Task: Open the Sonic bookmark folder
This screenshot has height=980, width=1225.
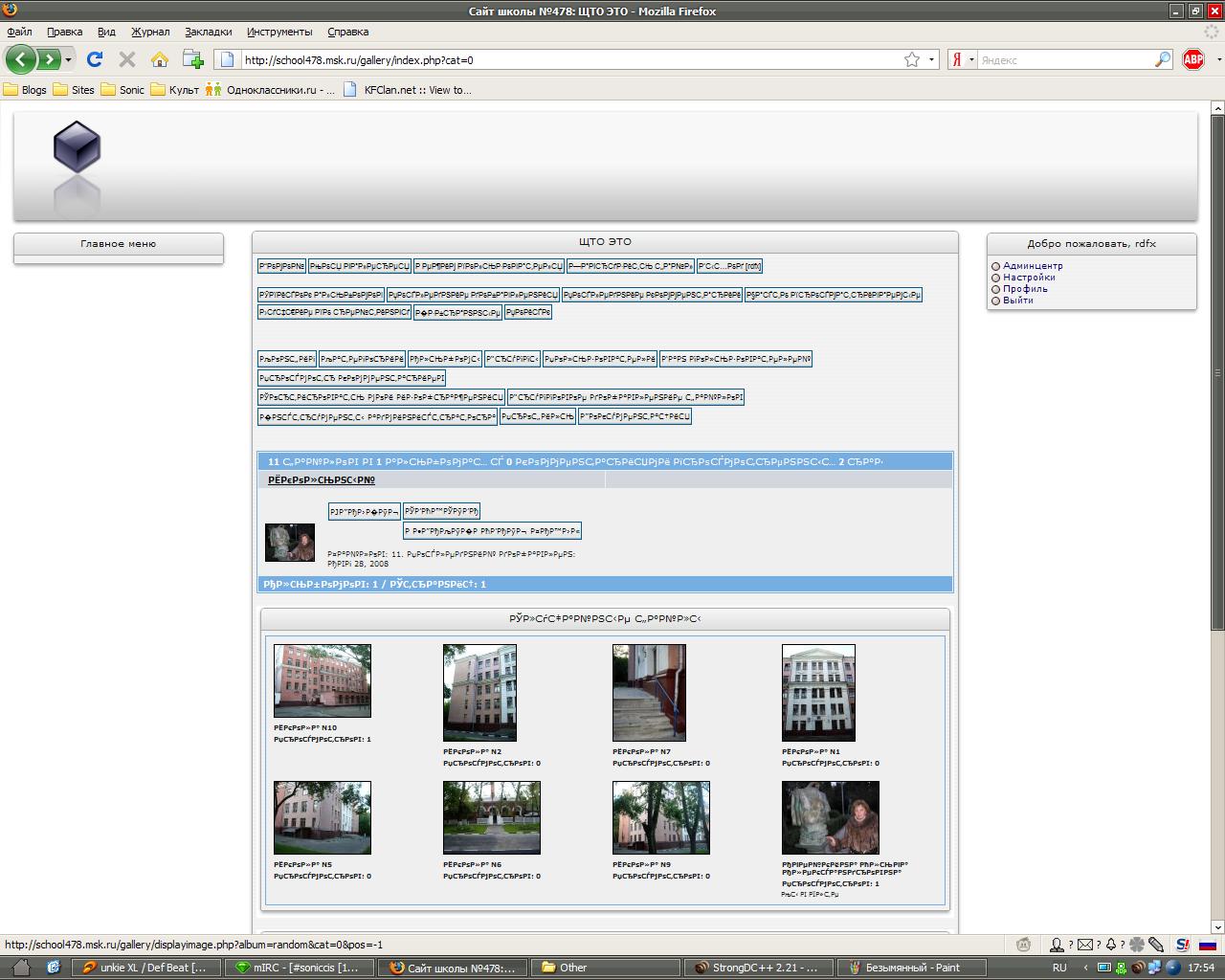Action: pos(123,90)
